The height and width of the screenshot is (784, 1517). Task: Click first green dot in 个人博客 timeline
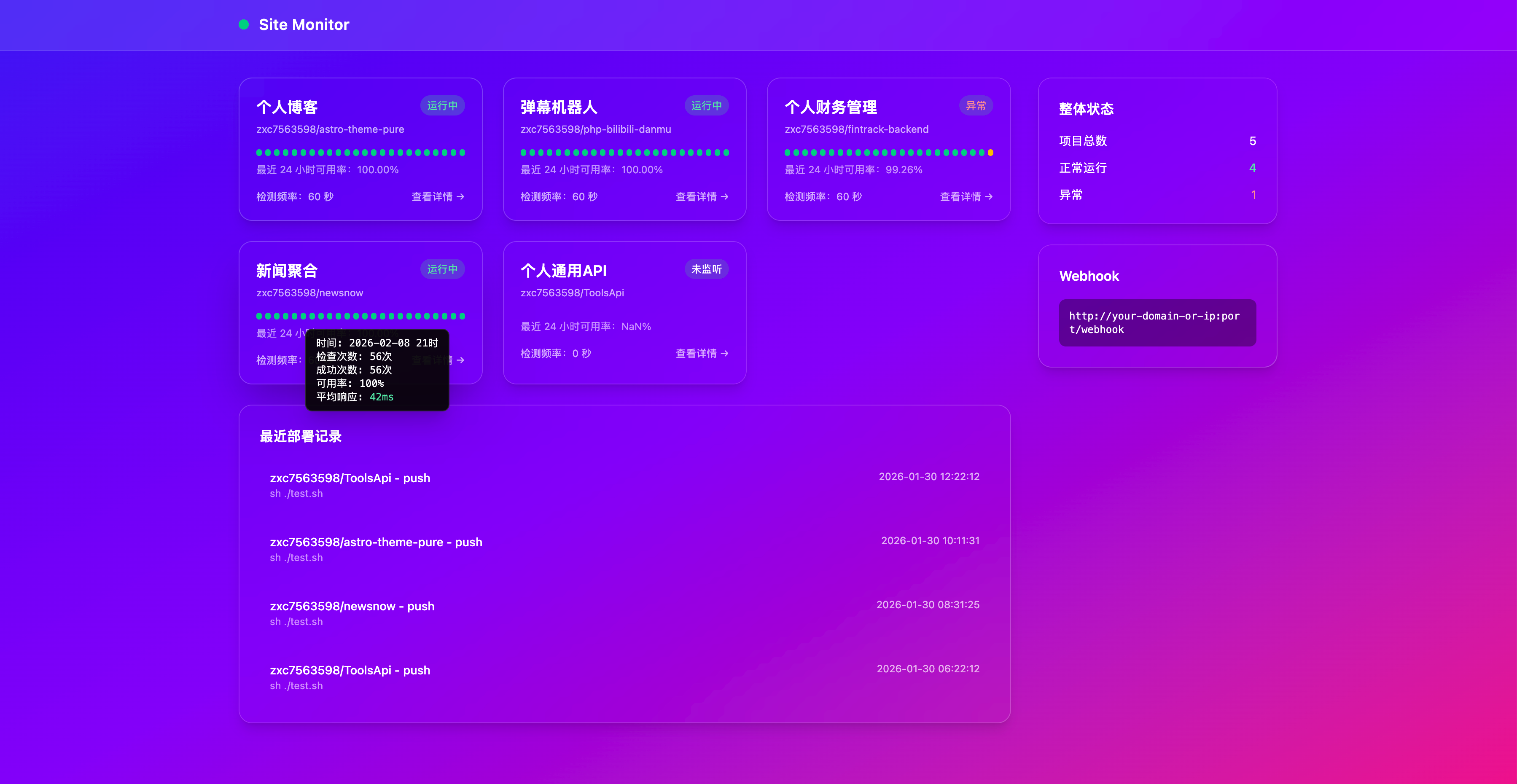pos(260,153)
